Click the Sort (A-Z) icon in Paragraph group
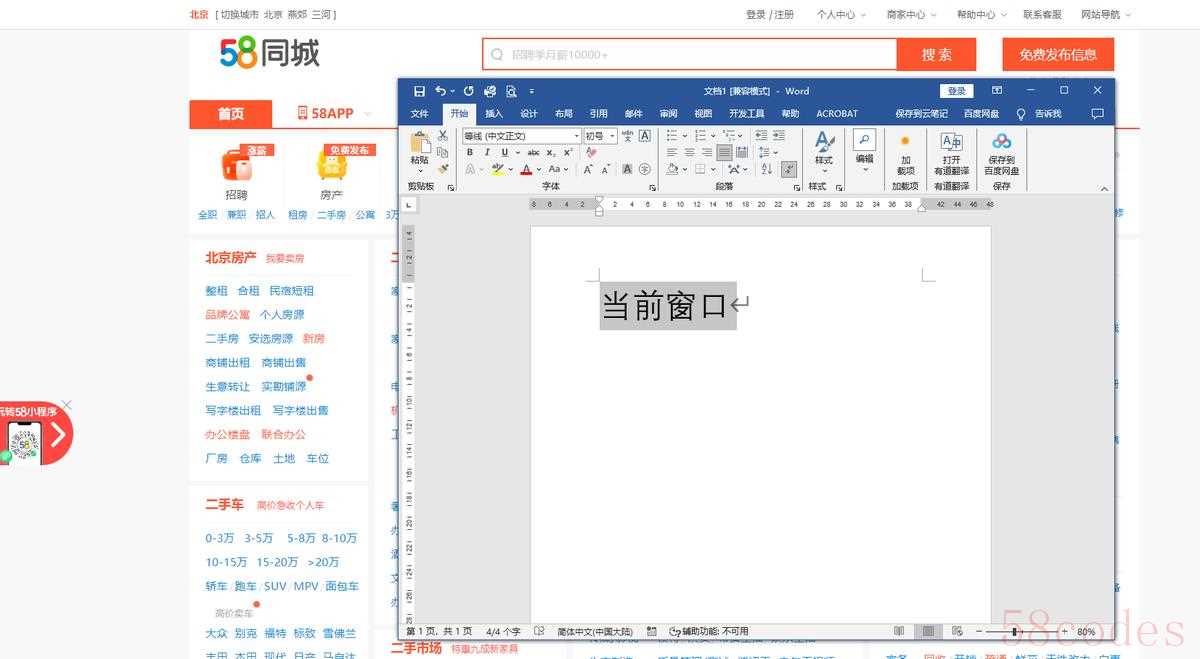 767,169
